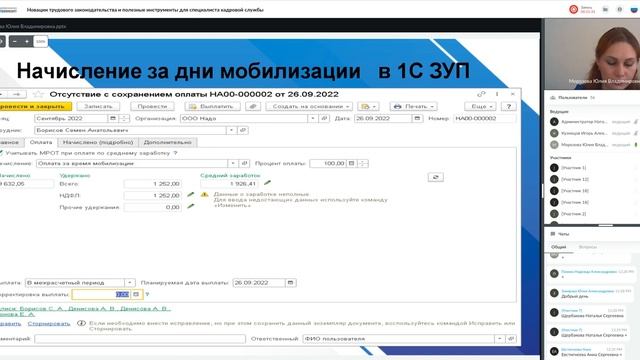Click the Номер field НА00-000002

[484, 118]
